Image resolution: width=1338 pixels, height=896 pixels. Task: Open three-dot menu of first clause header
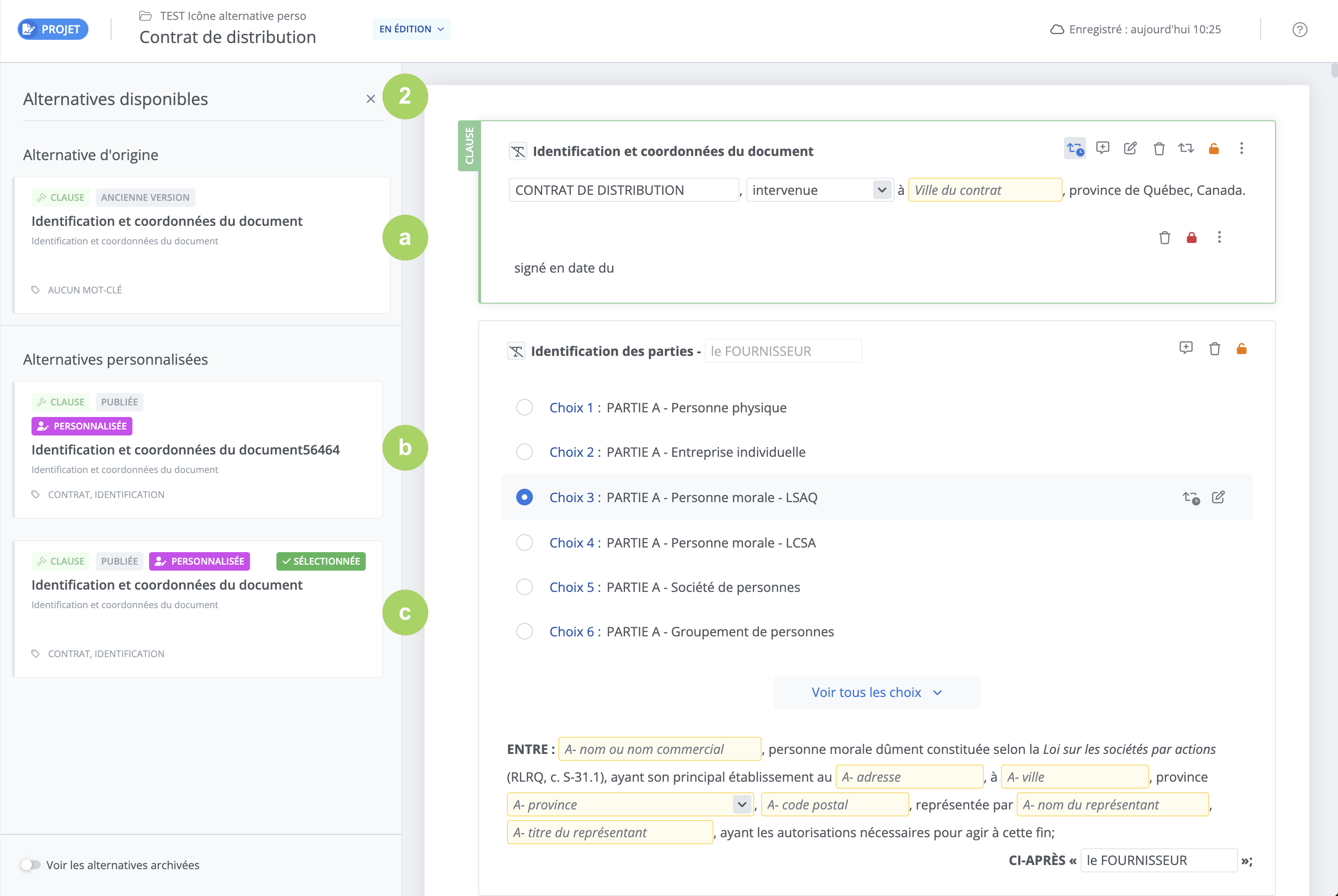1241,149
